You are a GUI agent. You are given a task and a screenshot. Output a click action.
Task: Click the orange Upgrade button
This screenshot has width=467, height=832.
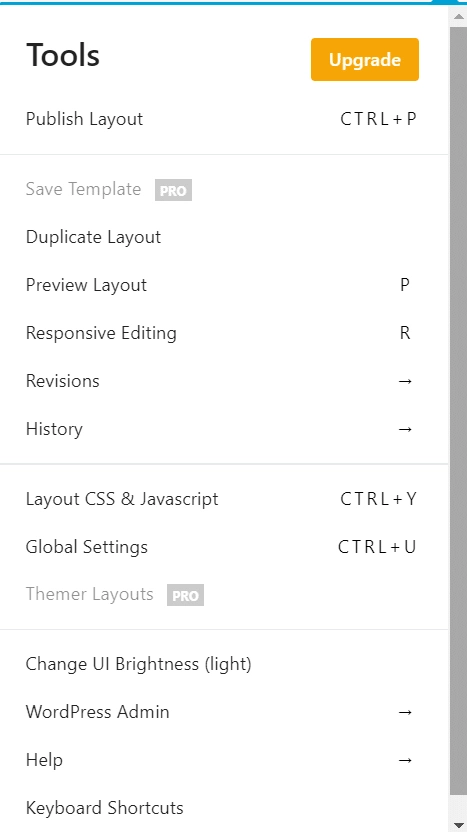(x=365, y=59)
